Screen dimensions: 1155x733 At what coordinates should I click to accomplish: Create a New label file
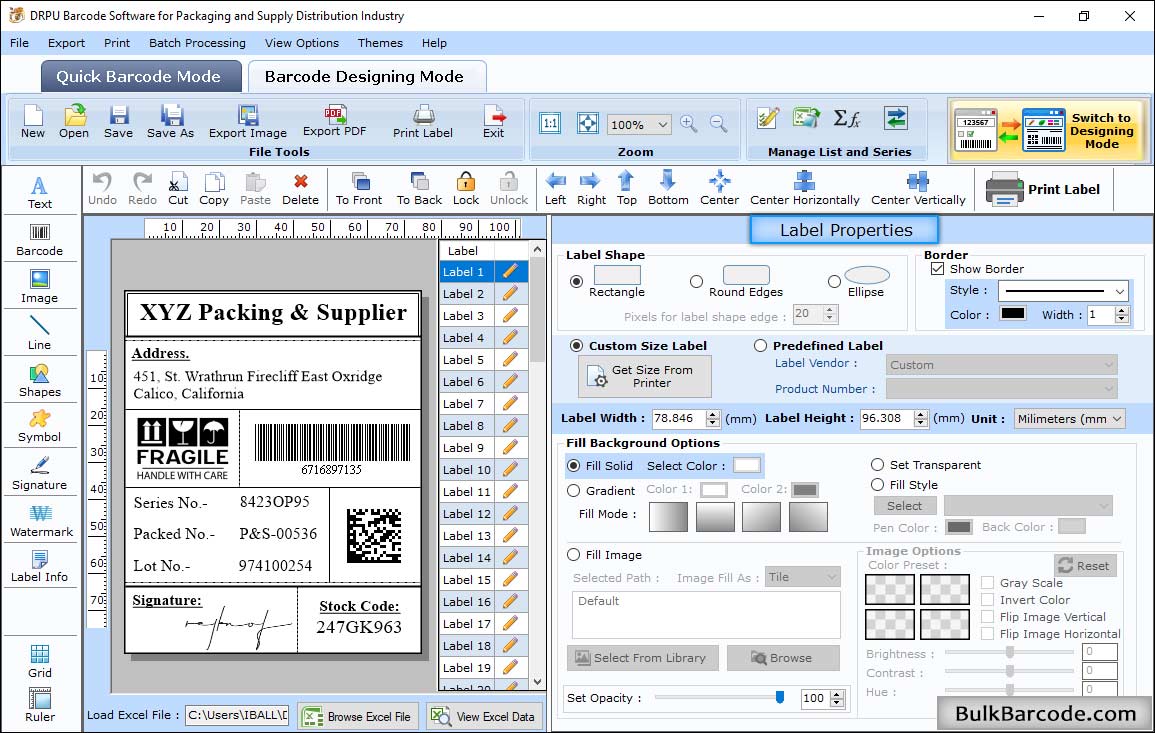(x=33, y=122)
